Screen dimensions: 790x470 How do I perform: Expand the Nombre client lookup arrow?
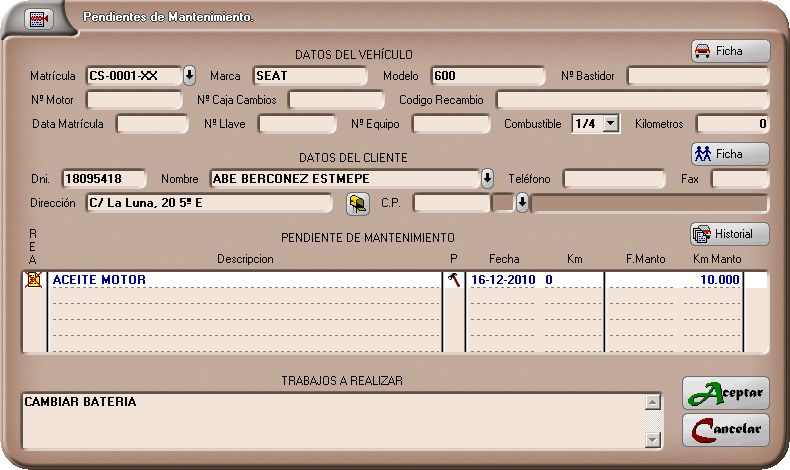coord(487,179)
